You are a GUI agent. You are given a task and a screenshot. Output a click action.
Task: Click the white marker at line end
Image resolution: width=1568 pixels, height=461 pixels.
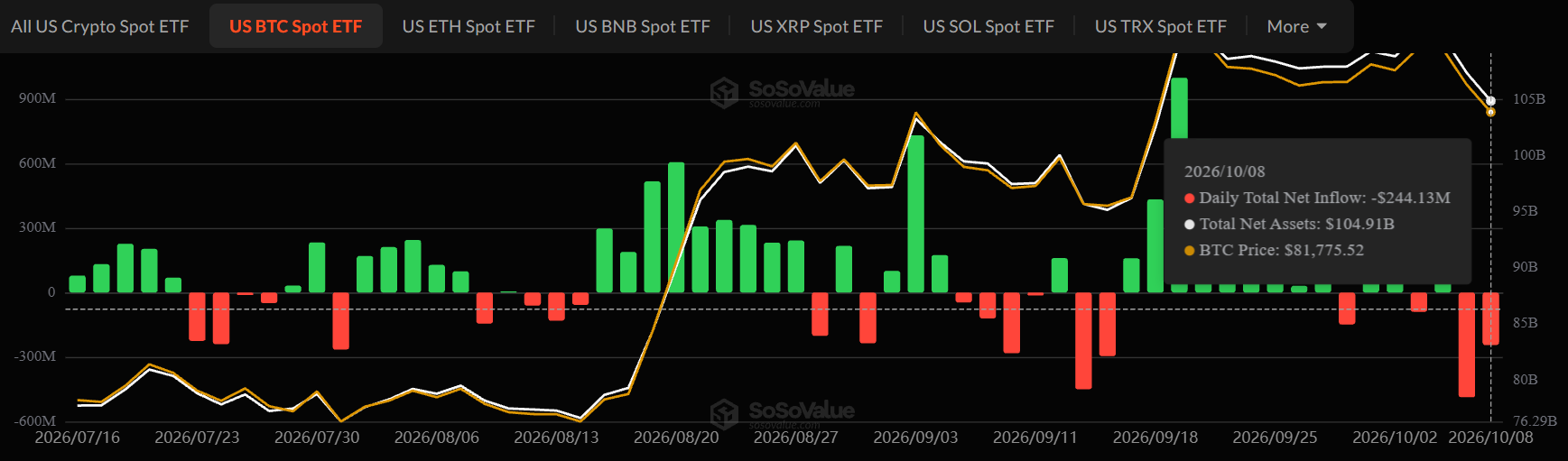pyautogui.click(x=1491, y=101)
